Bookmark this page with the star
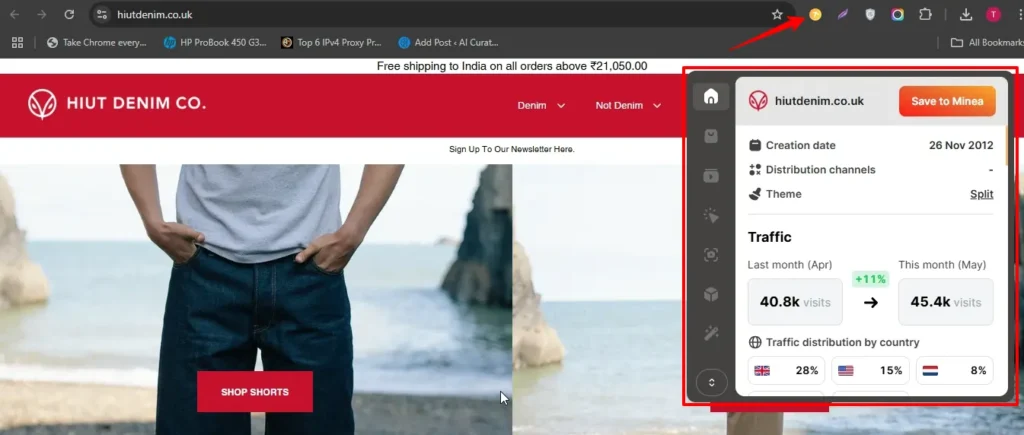 click(777, 14)
